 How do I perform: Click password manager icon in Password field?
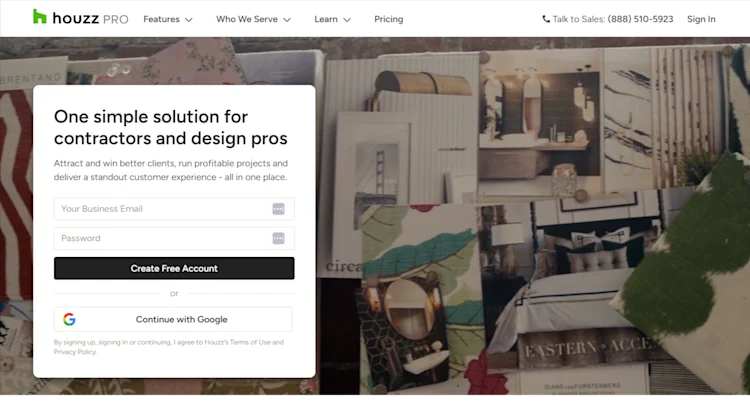pos(278,238)
